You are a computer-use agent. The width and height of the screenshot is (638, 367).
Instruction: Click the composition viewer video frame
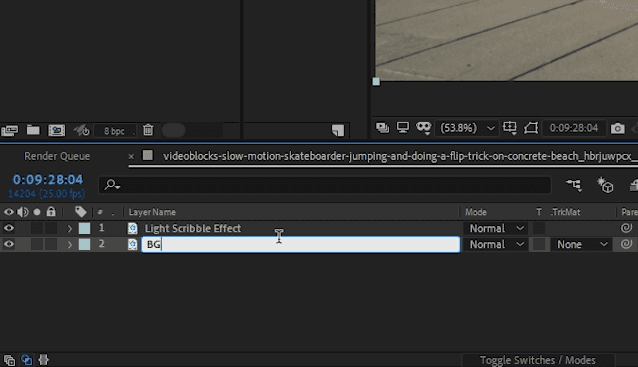coord(506,40)
